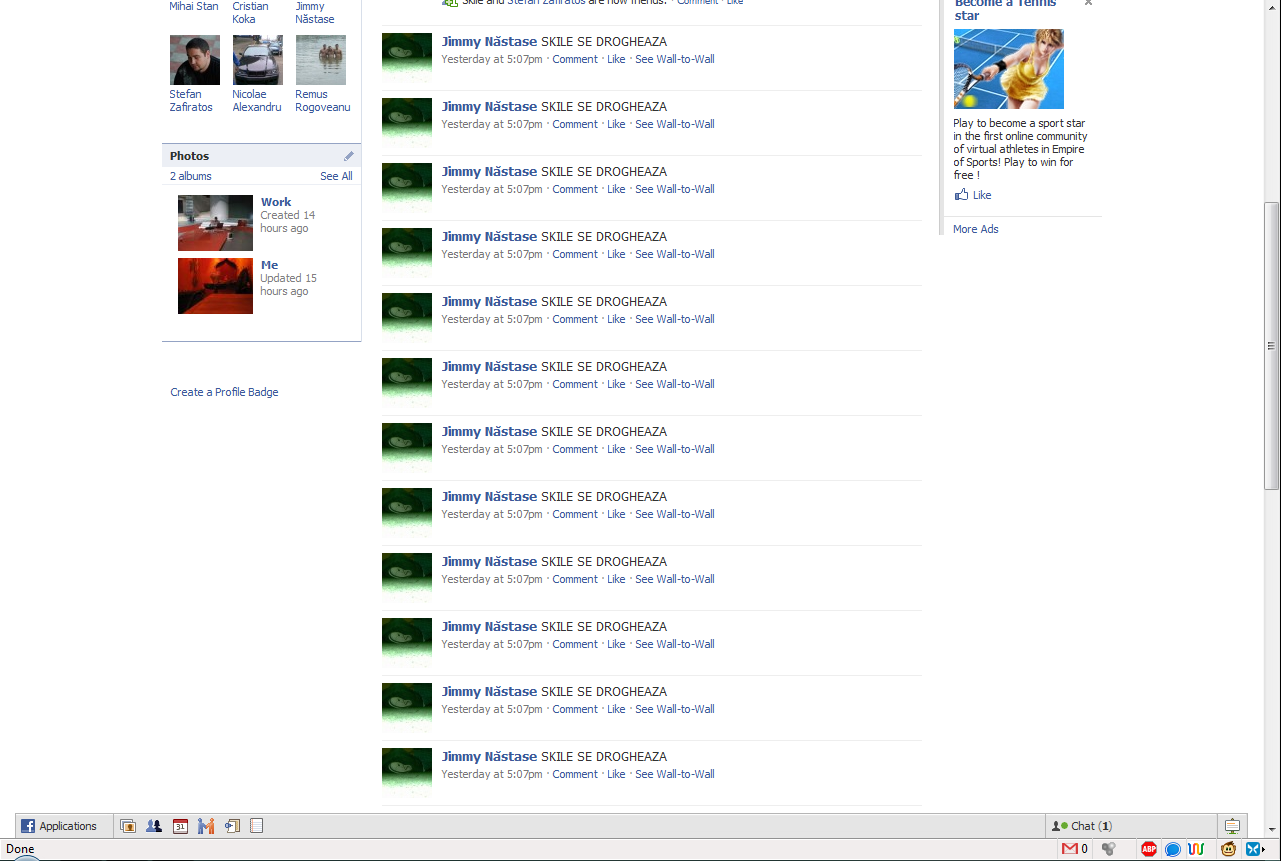Open Cristian Koka's profile link

[251, 12]
